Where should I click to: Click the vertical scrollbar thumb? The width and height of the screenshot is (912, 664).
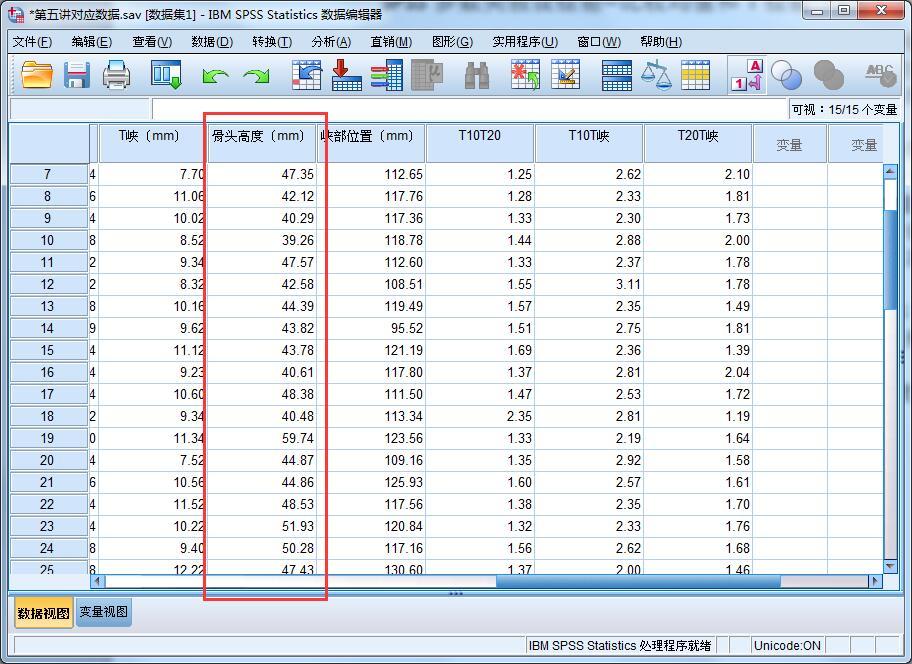pos(890,259)
